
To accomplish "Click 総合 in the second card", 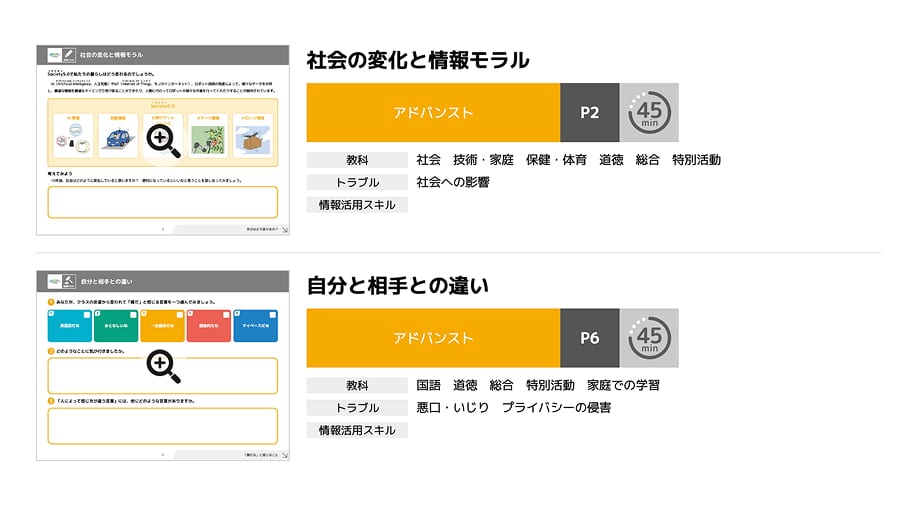I will point(501,385).
